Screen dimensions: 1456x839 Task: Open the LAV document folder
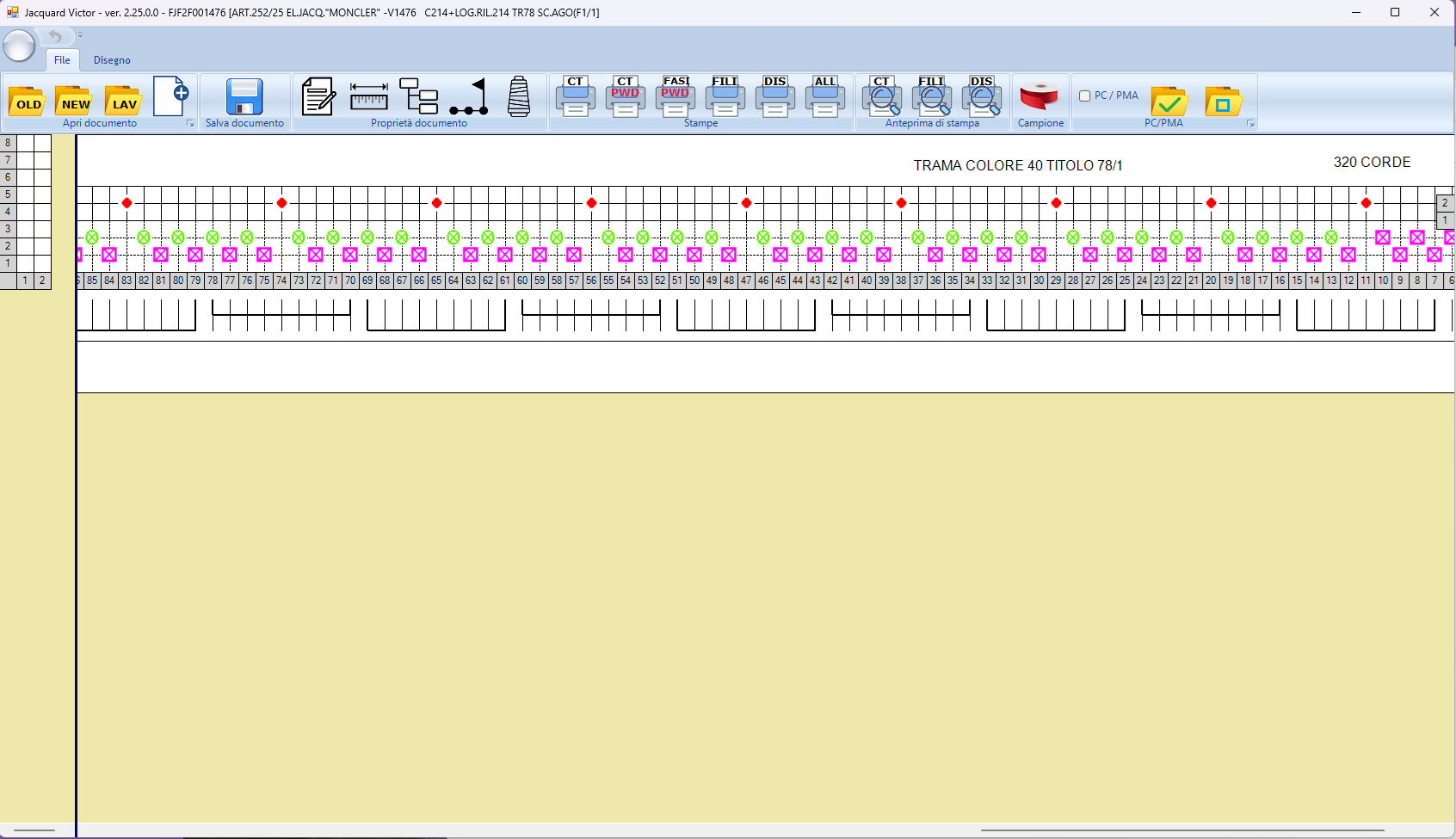tap(123, 101)
